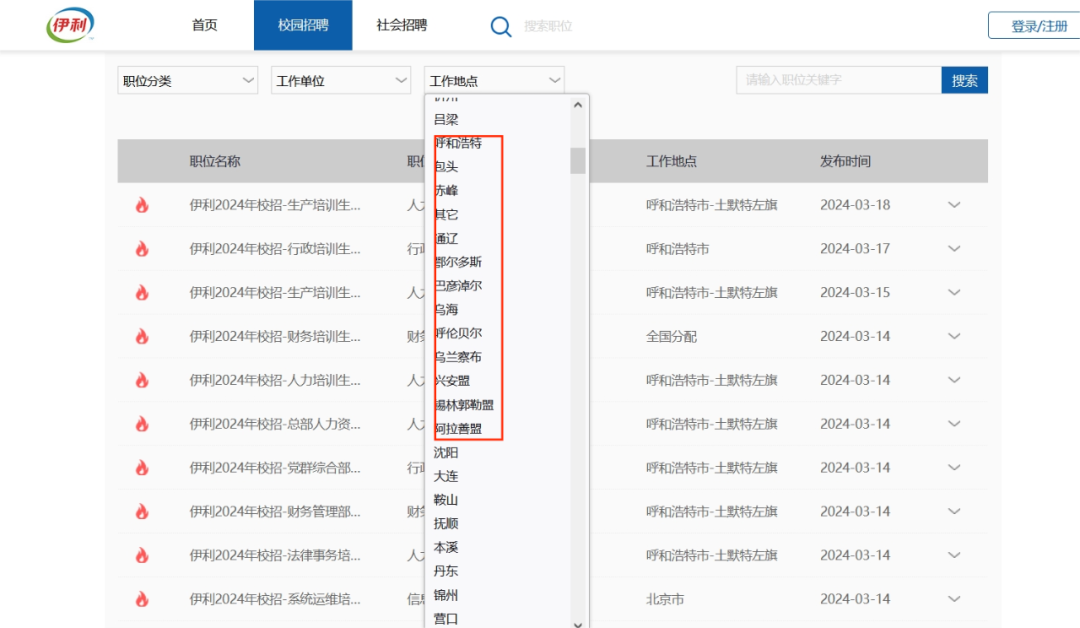Select 大连 in location list
Screen dimensions: 1080x628
point(446,477)
